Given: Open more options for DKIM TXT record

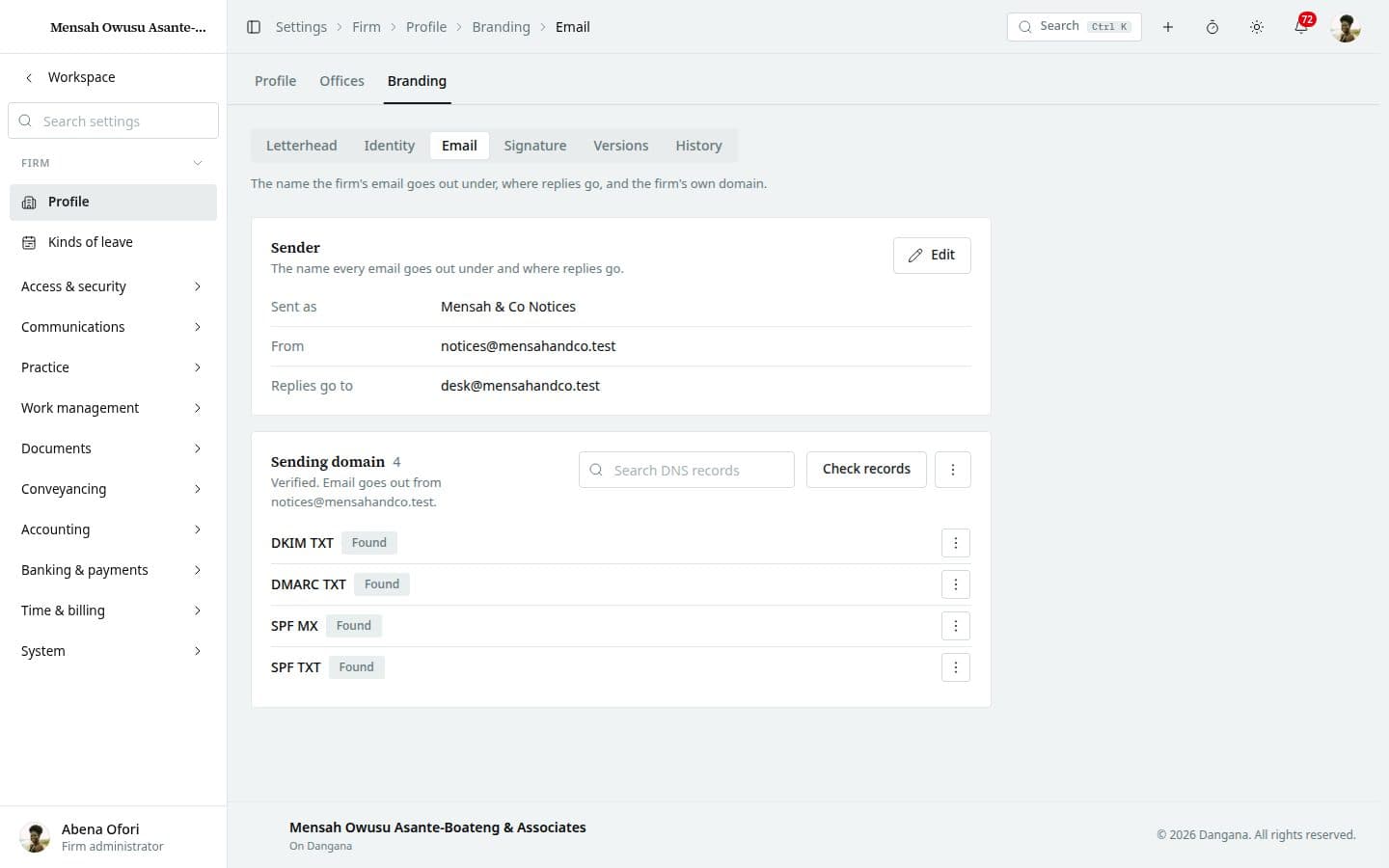Looking at the screenshot, I should point(956,543).
